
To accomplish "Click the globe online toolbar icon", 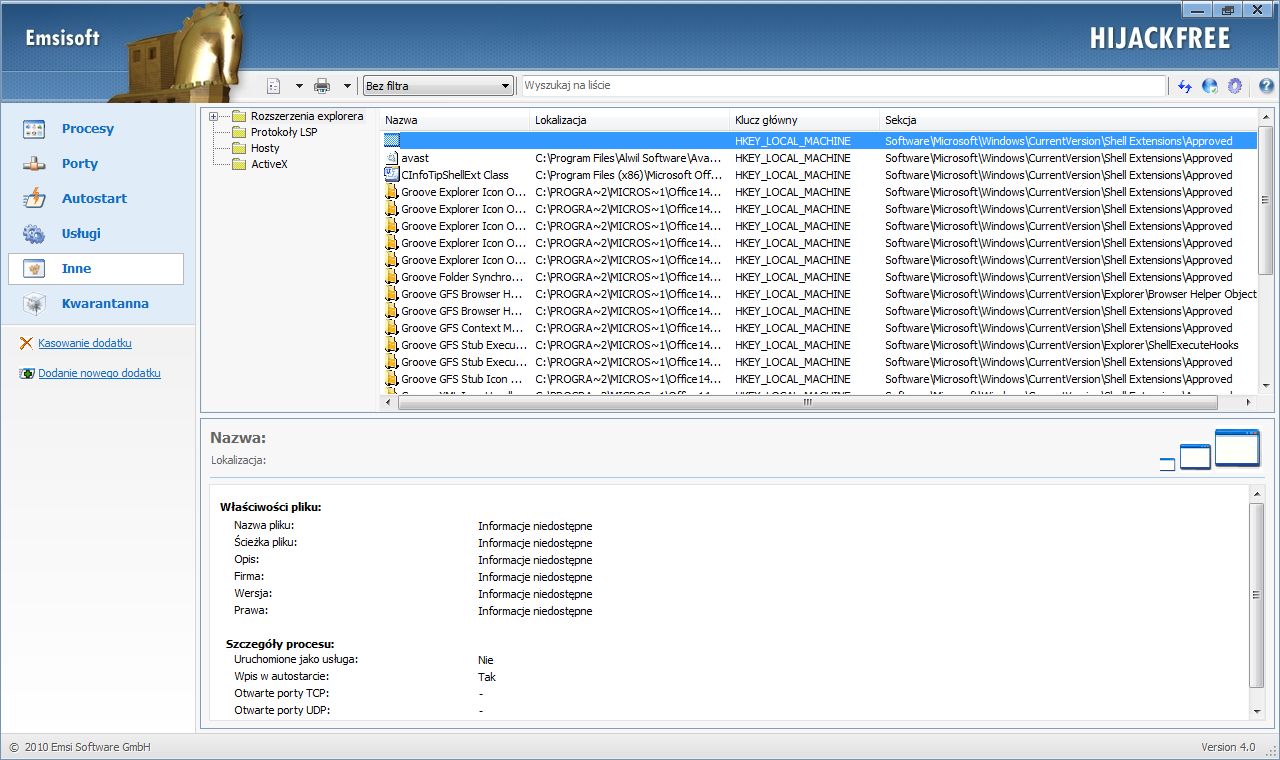I will pos(1210,86).
